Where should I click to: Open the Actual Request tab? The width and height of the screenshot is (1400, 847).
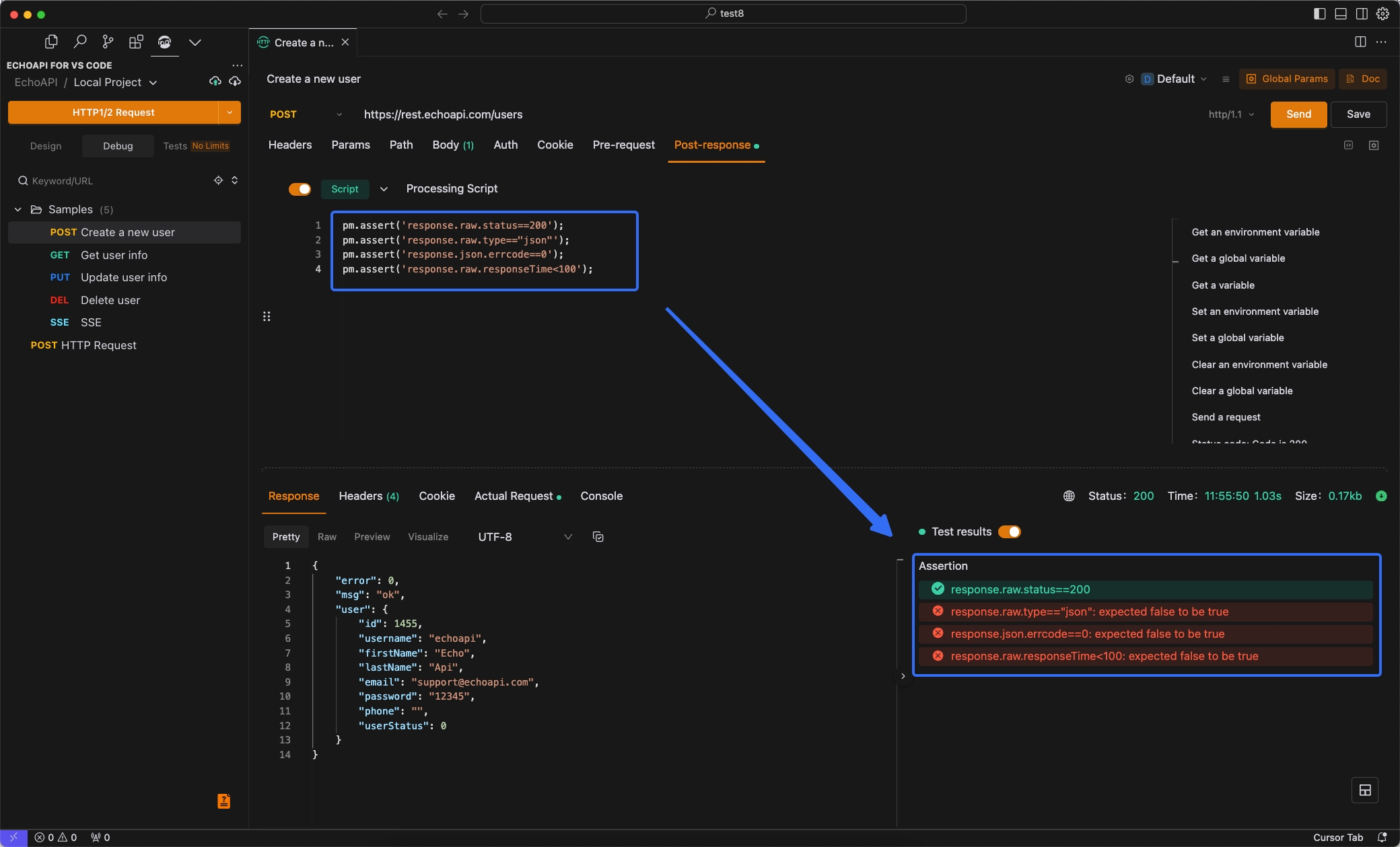517,496
